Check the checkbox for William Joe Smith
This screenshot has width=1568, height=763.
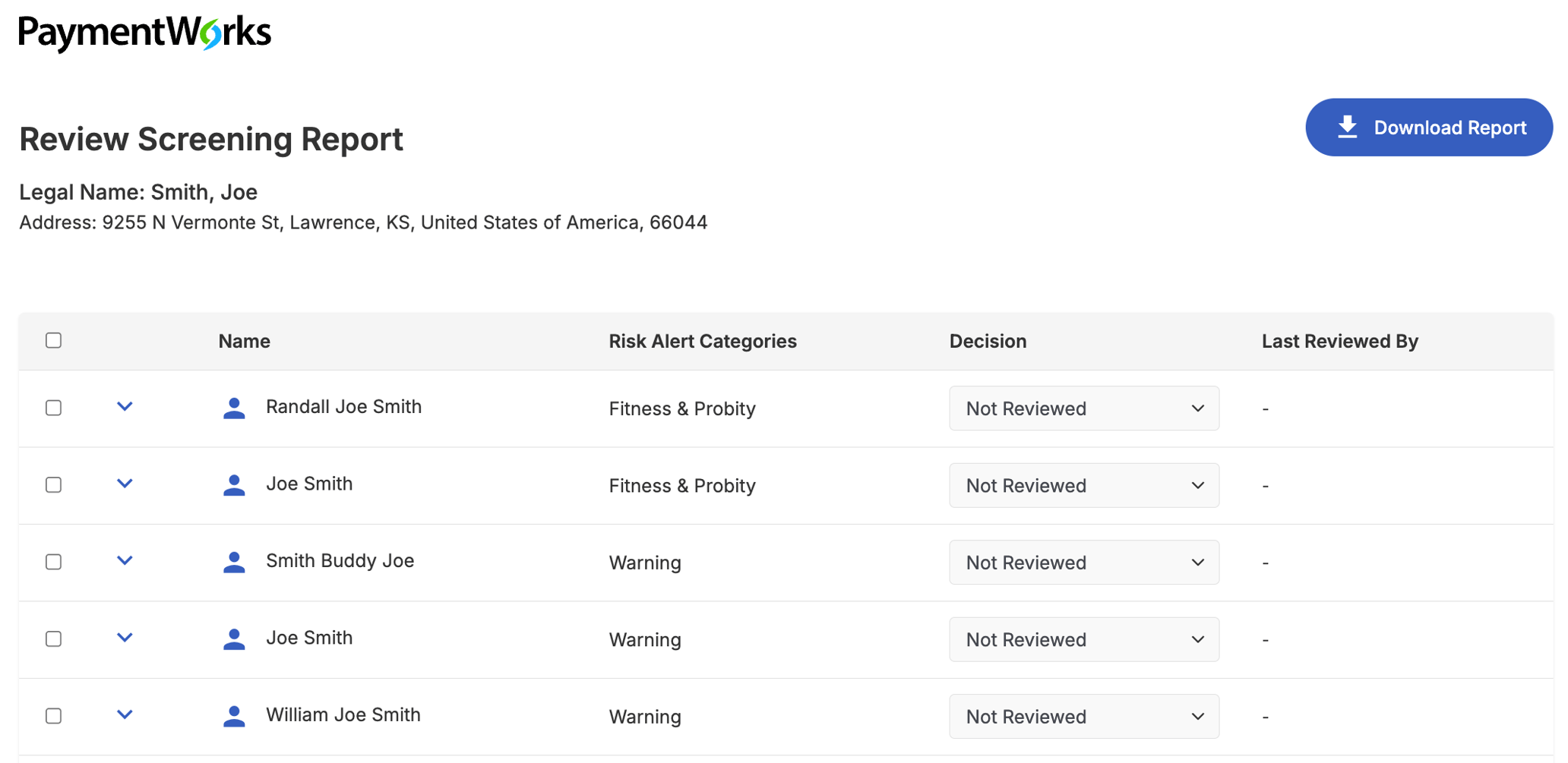pos(53,714)
